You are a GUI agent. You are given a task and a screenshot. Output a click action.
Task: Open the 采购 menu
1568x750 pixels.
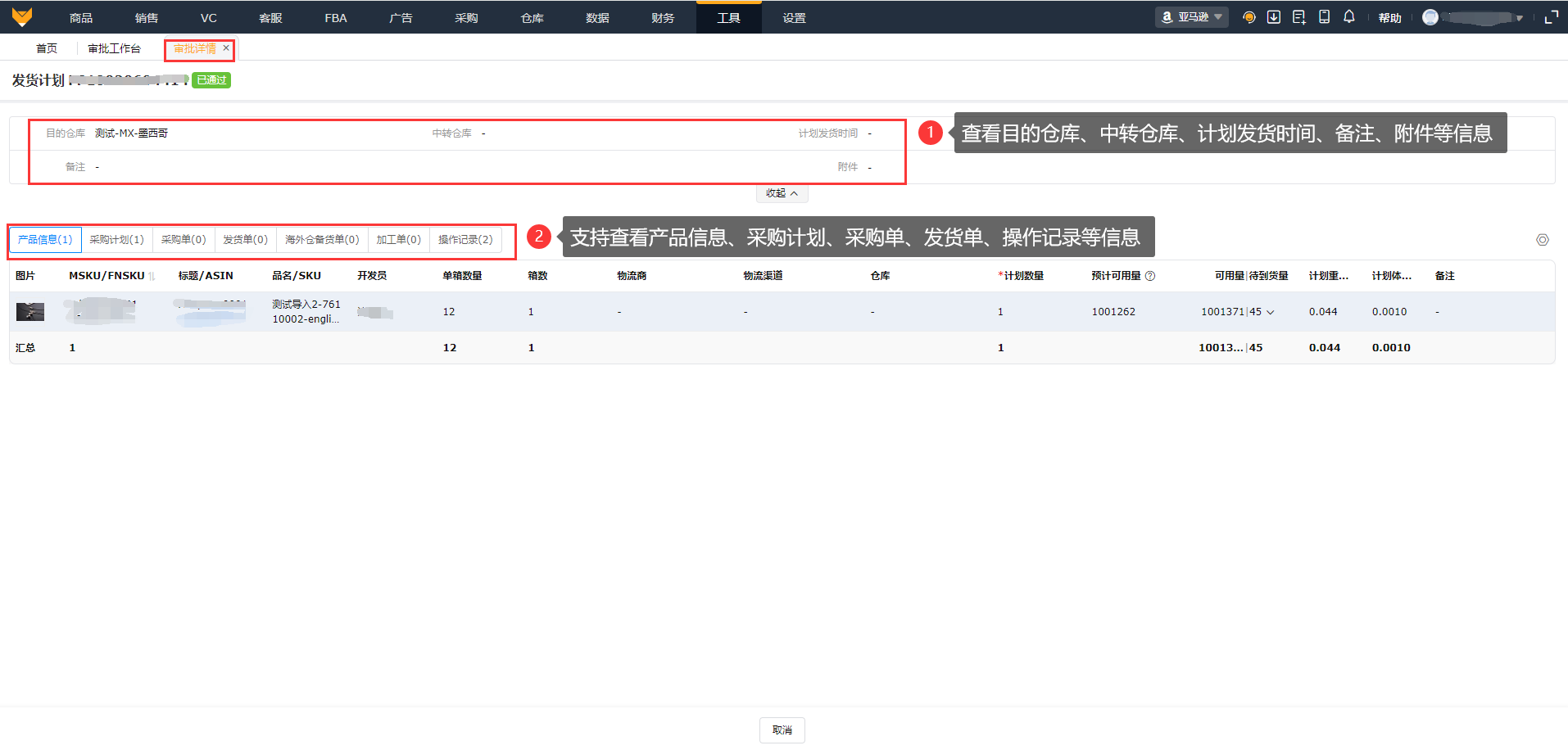tap(466, 17)
